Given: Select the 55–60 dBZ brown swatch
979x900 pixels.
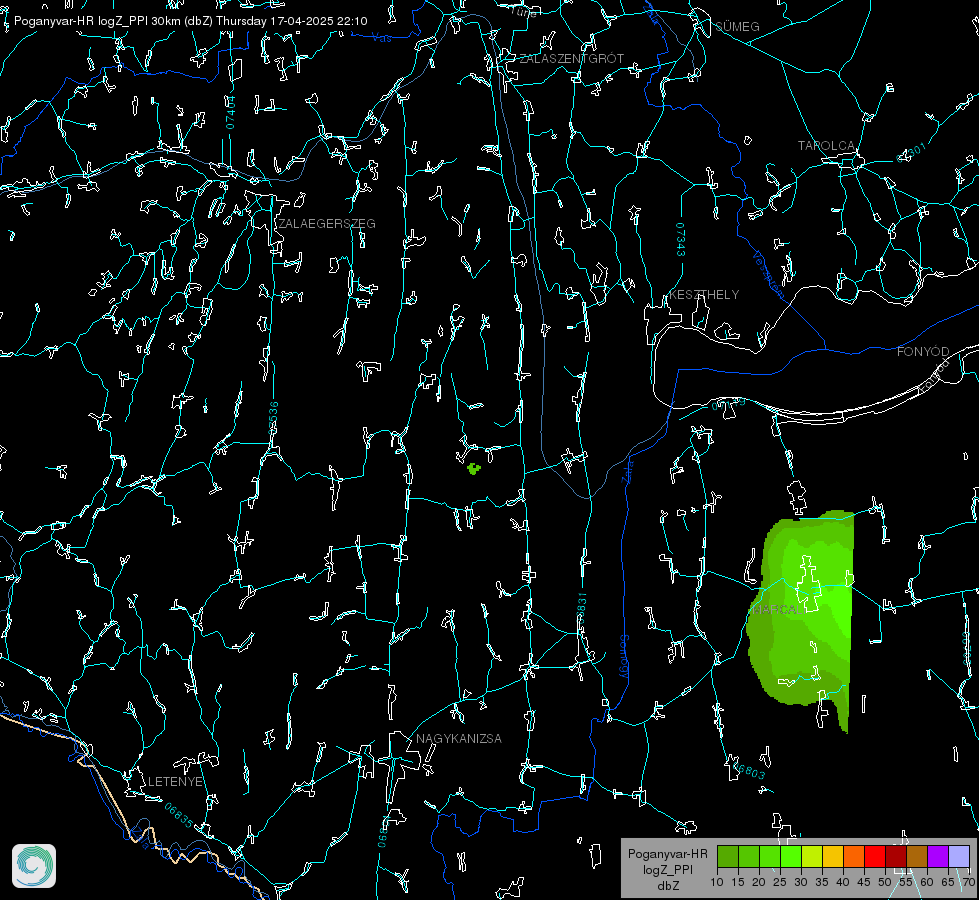Looking at the screenshot, I should [917, 856].
